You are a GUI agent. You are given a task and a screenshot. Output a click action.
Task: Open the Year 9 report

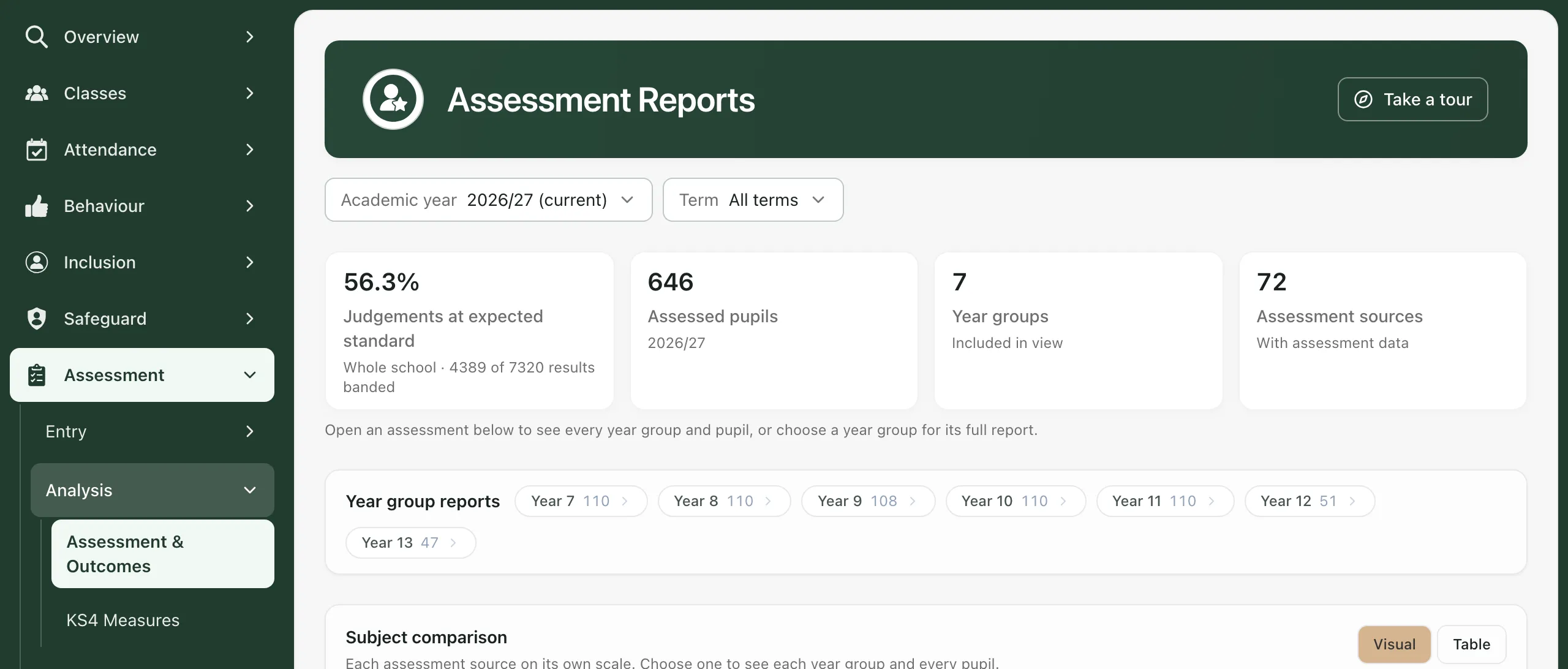[868, 501]
